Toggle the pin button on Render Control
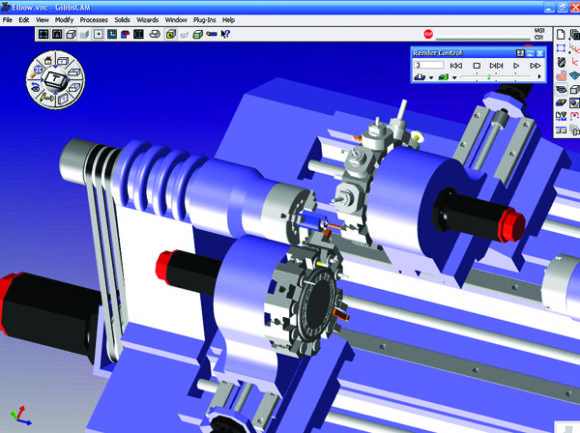580x433 pixels. pyautogui.click(x=520, y=53)
